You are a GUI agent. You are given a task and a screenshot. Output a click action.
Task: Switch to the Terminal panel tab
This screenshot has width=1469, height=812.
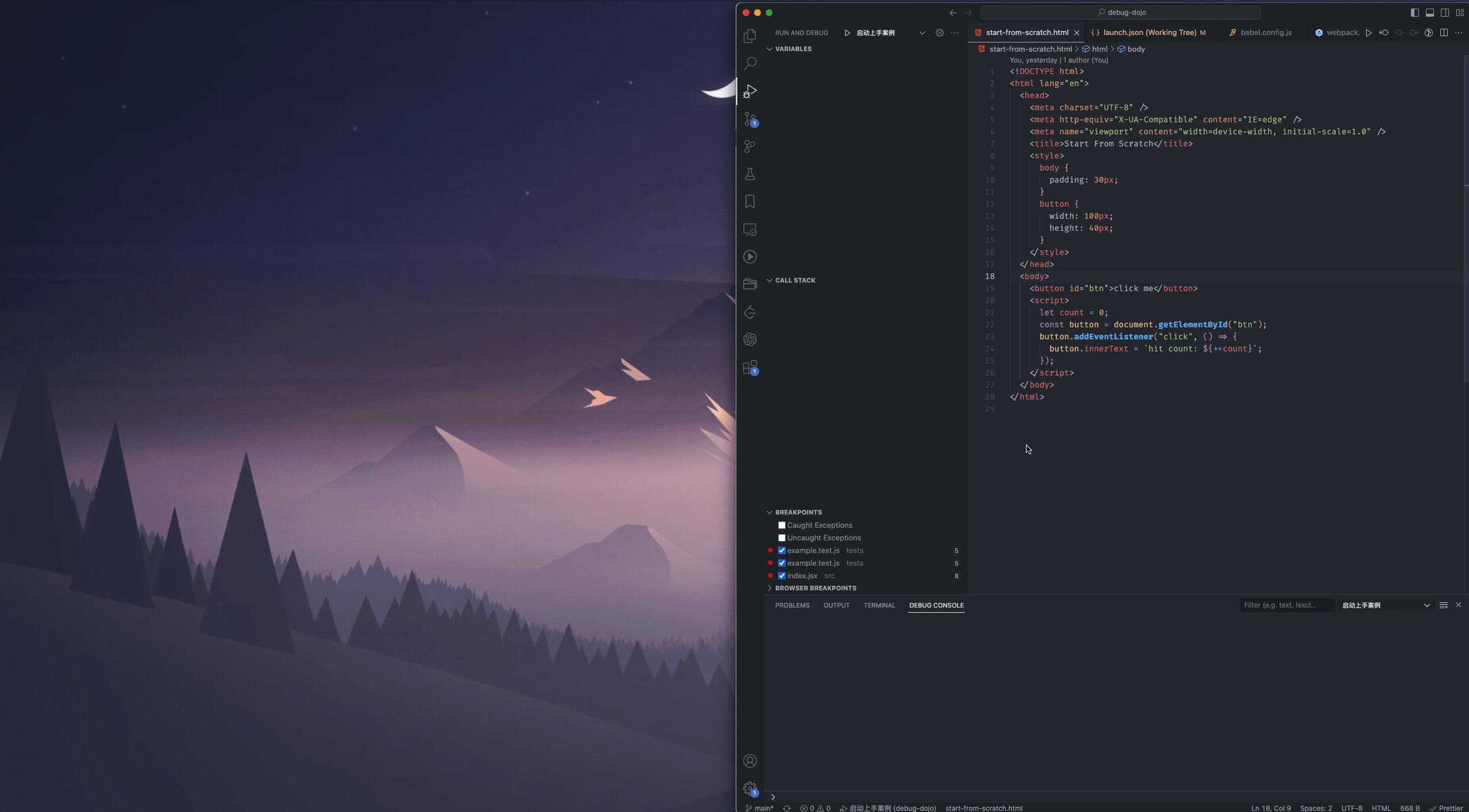pos(879,605)
